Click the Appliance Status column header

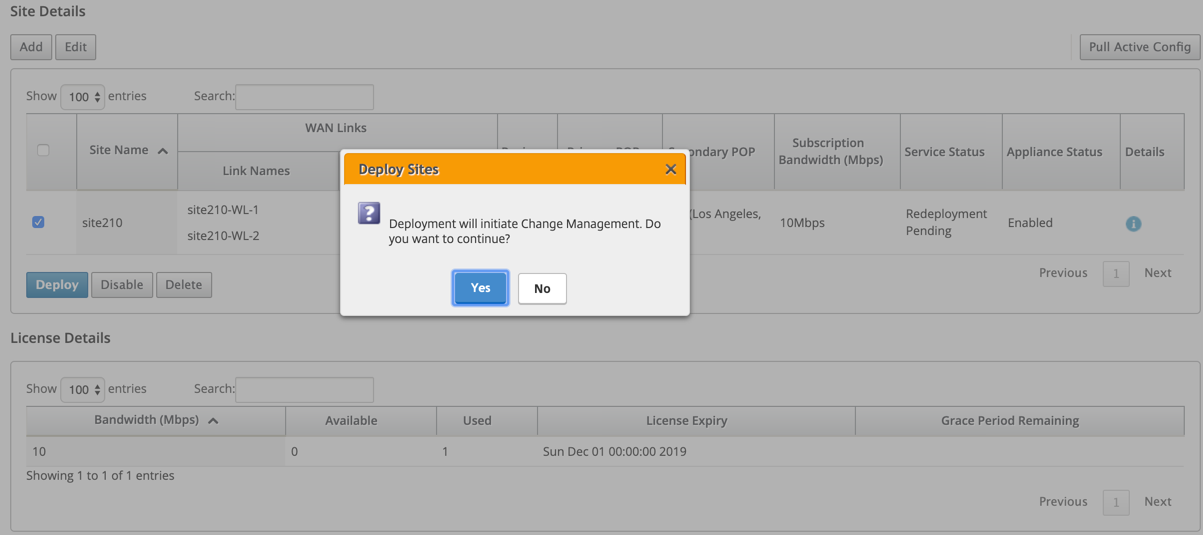click(1061, 151)
